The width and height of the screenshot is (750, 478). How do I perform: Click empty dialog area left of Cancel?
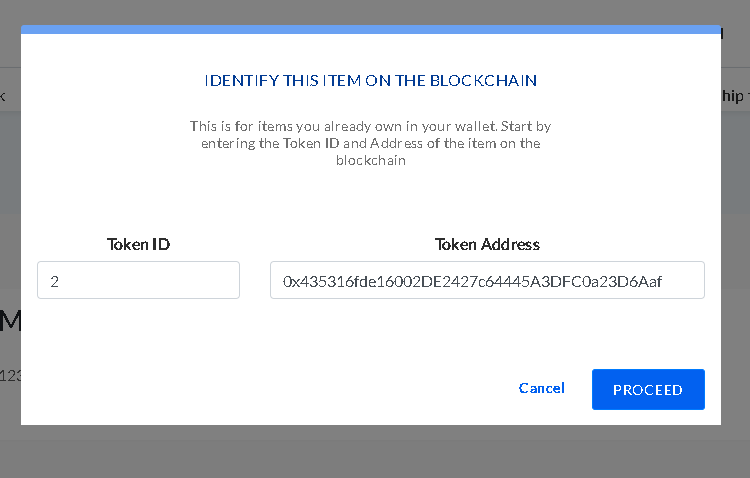click(268, 388)
